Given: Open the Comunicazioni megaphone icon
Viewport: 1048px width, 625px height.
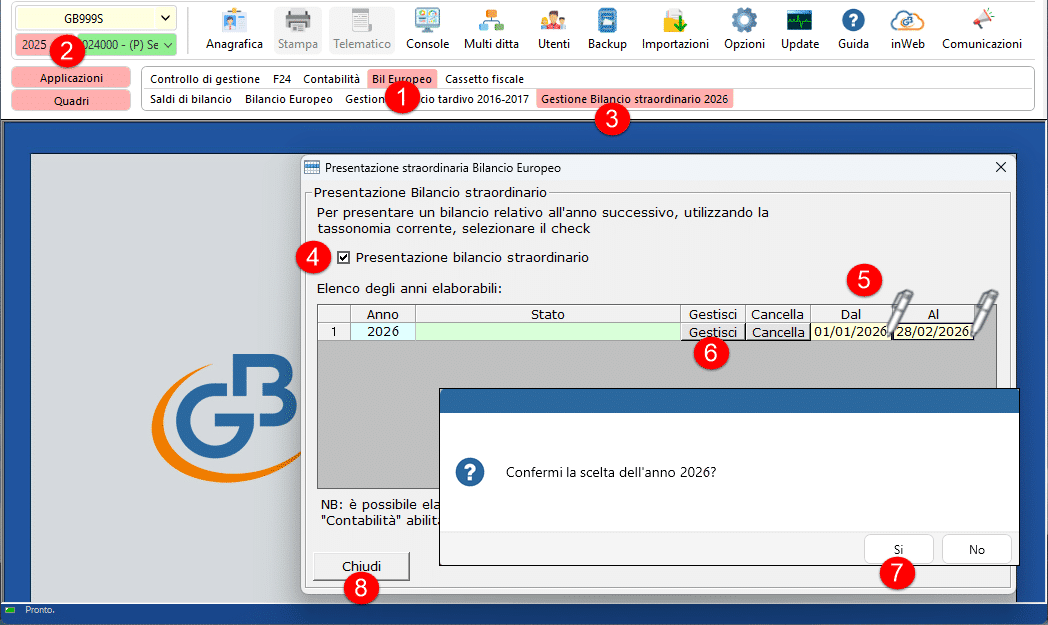Looking at the screenshot, I should [x=981, y=30].
